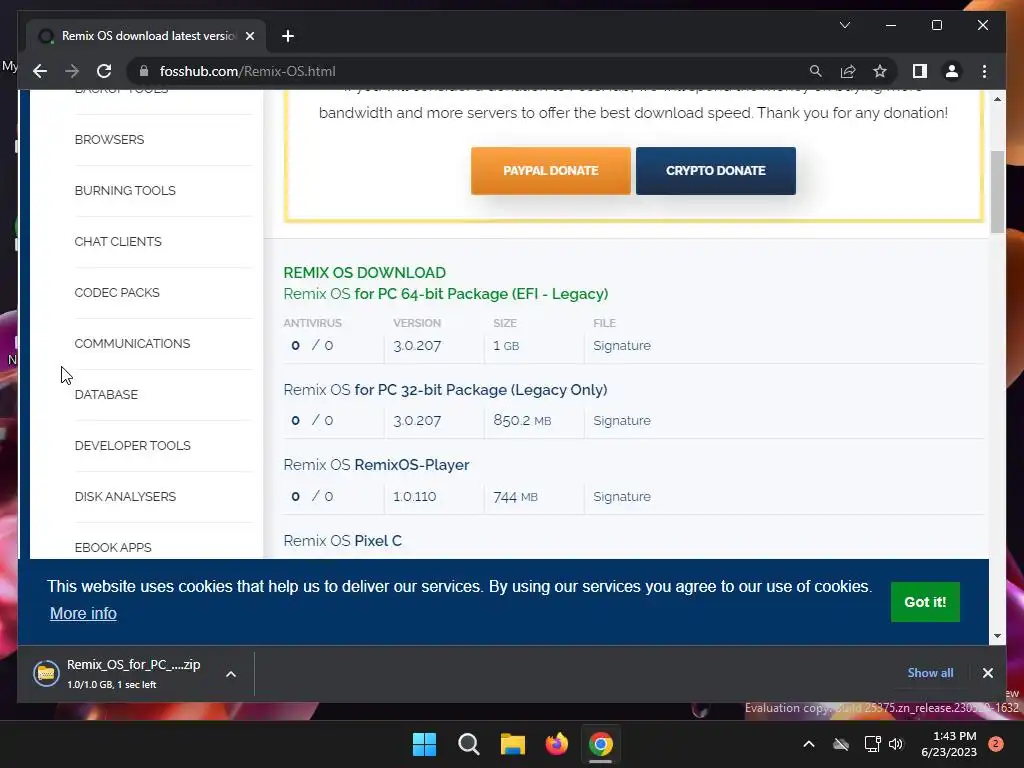1024x768 pixels.
Task: Click antivirus result 0 / 0 for RemixOS-Player
Action: (x=312, y=496)
